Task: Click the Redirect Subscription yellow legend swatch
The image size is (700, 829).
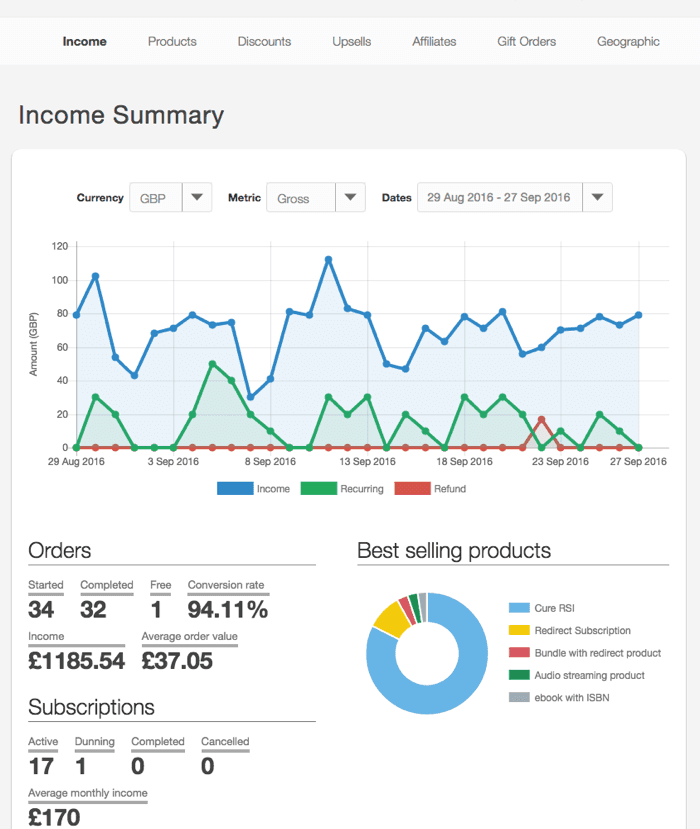Action: tap(518, 631)
